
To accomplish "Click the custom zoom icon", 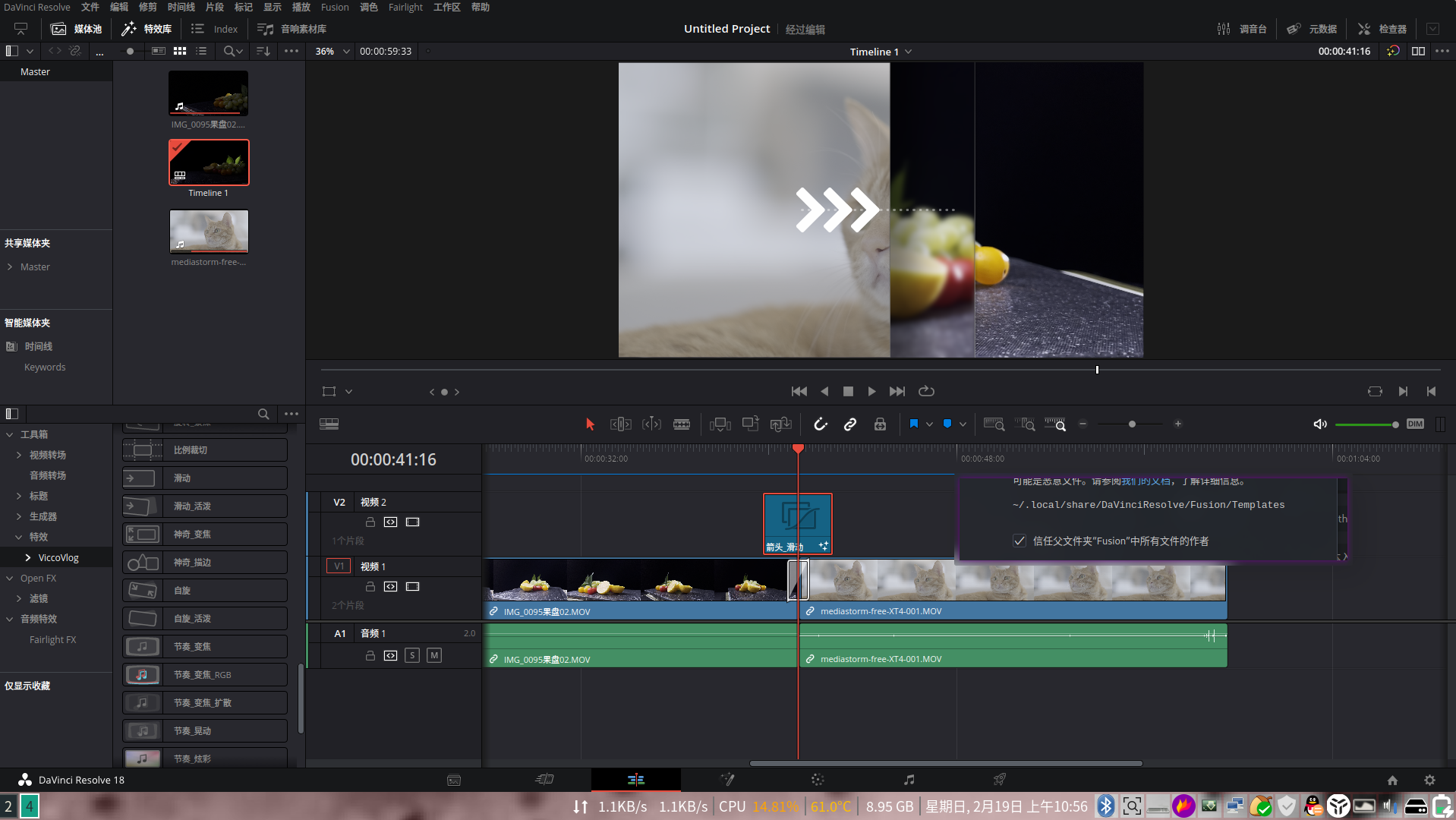I will tap(1055, 424).
